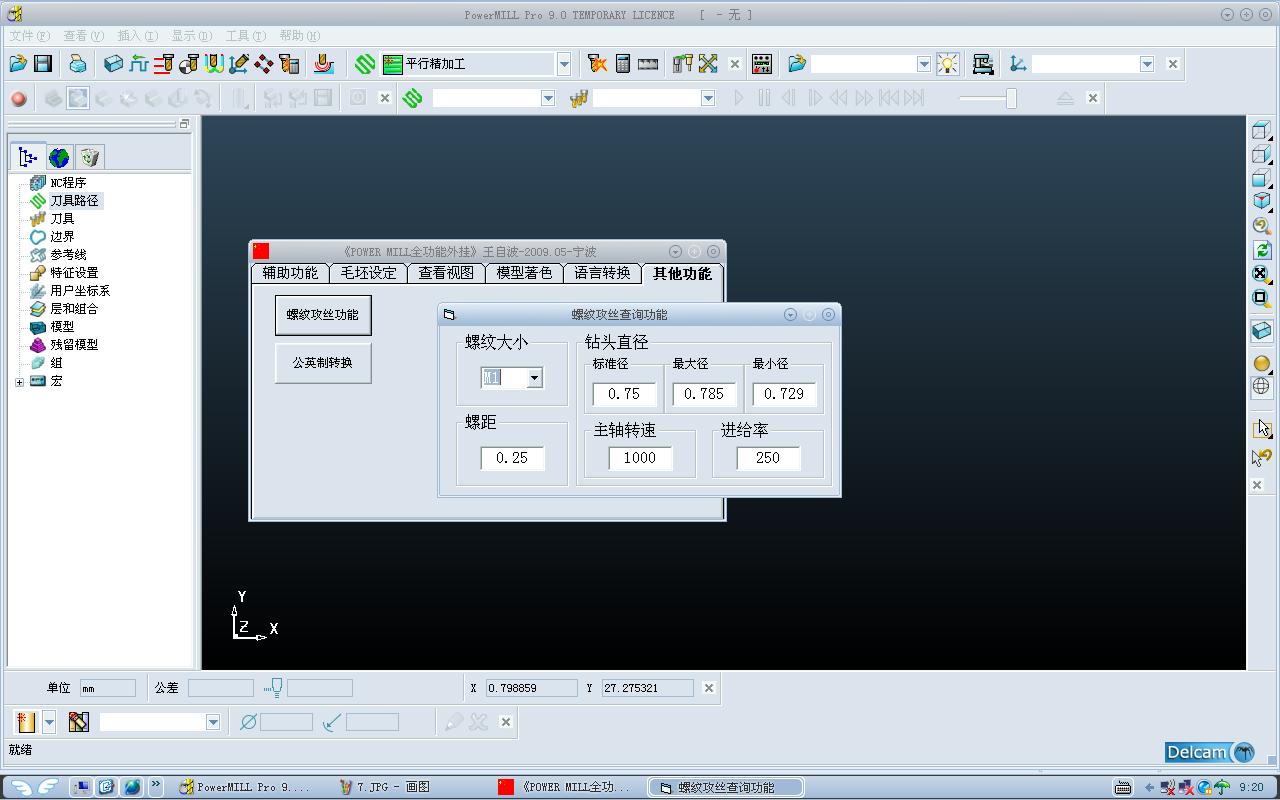Screen dimensions: 1280x800
Task: Open the 插入 menu
Action: [137, 36]
